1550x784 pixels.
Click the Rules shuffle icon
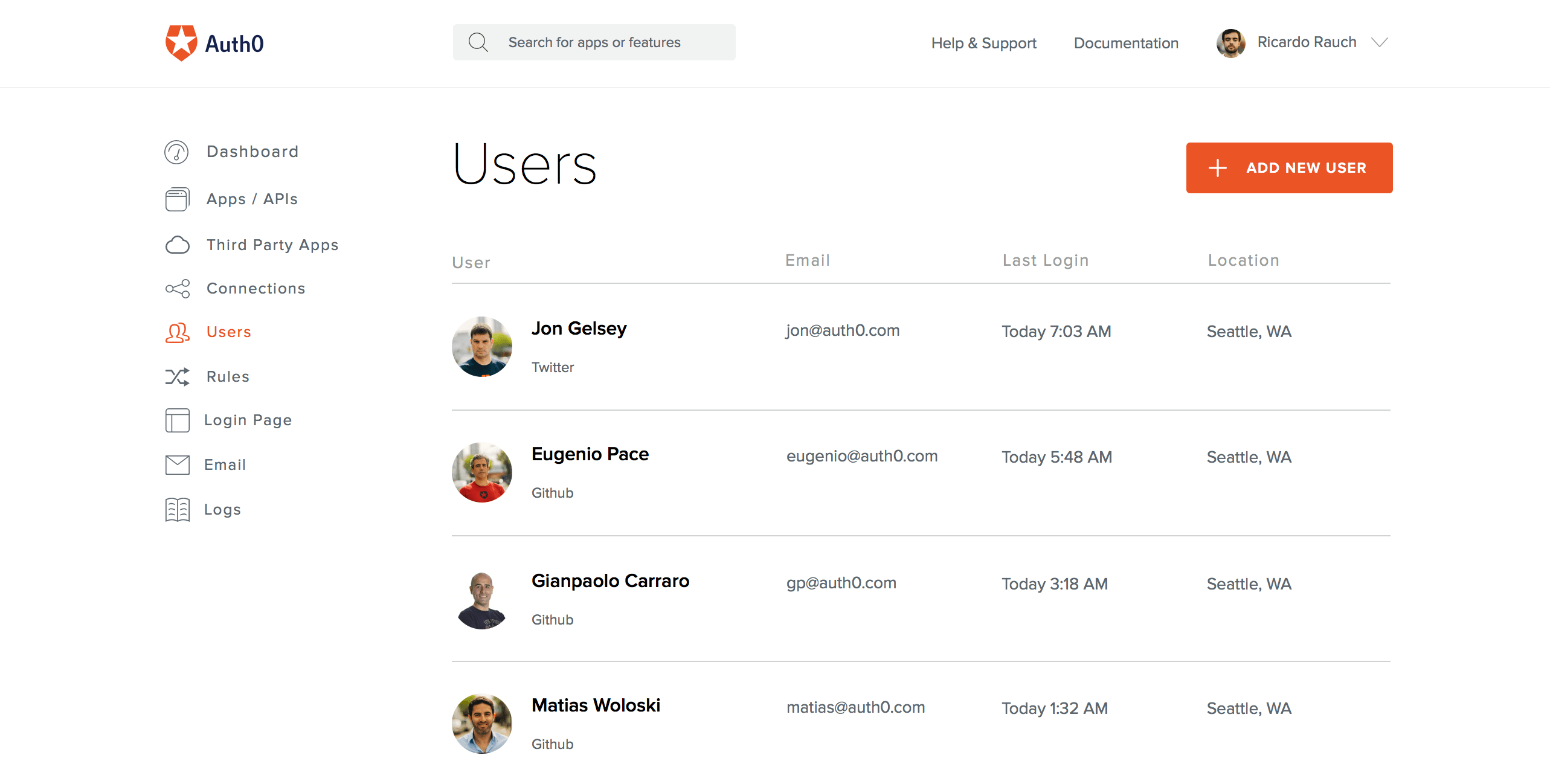point(177,376)
